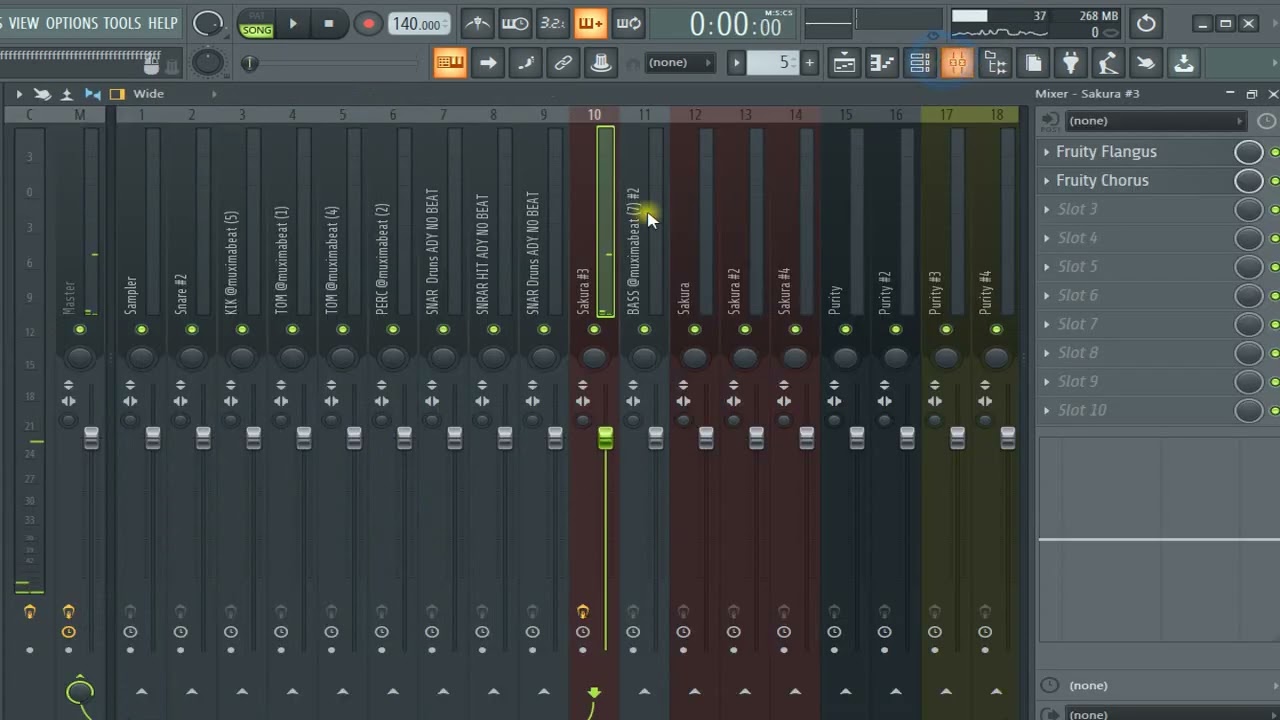Image resolution: width=1280 pixels, height=720 pixels.
Task: Click the plus button next to pattern number
Action: click(809, 63)
